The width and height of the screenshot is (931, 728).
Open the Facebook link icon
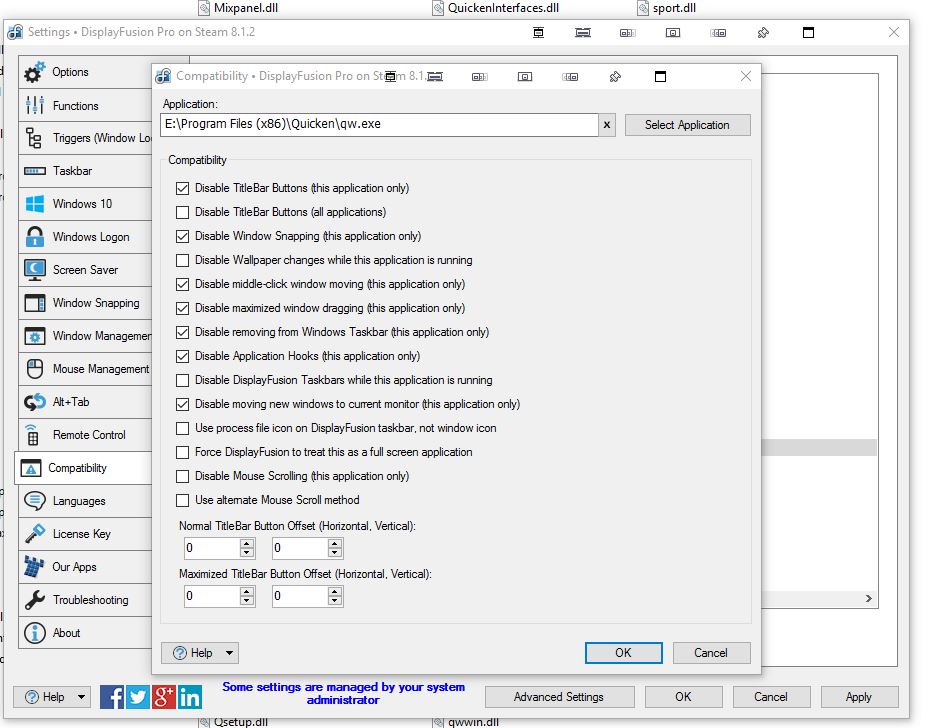point(113,697)
